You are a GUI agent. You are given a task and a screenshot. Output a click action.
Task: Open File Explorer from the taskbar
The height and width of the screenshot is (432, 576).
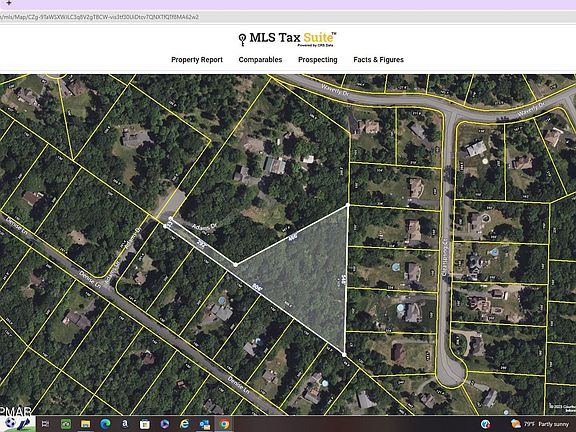coord(85,424)
